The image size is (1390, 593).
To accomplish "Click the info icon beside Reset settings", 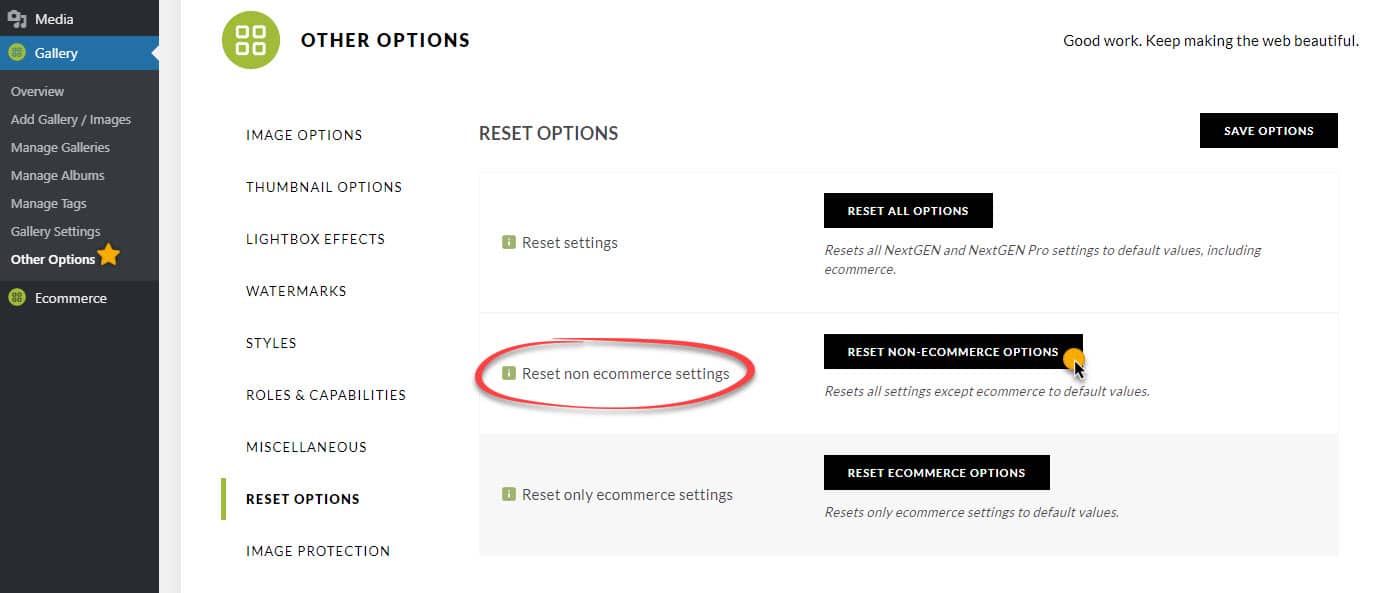I will (509, 242).
